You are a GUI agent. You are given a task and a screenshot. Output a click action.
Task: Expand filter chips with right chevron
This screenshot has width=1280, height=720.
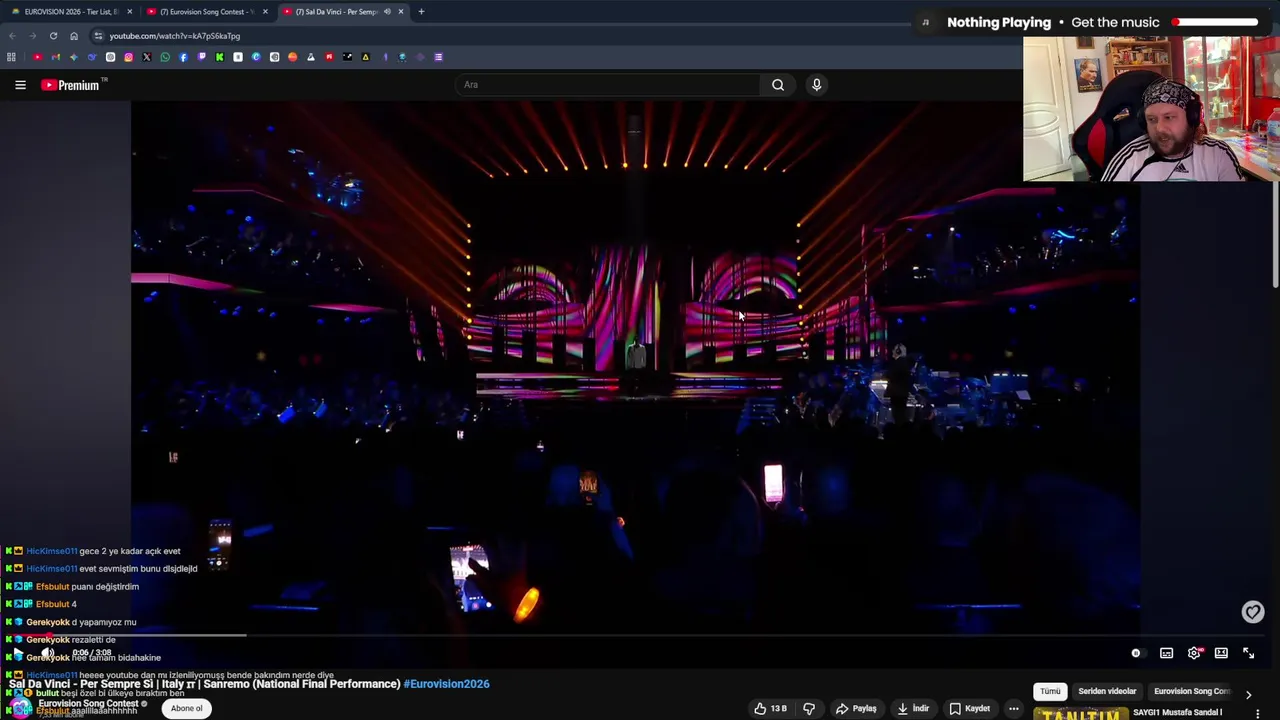[x=1248, y=693]
